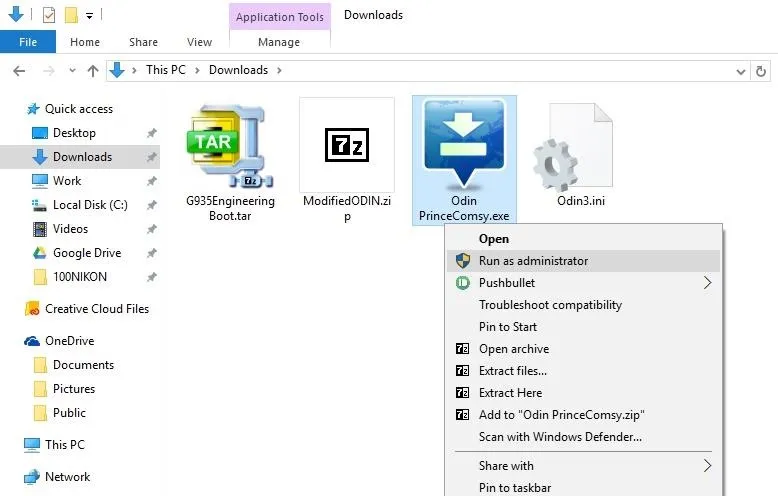778x496 pixels.
Task: Click the Downloads blue arrow sidebar icon
Action: pos(40,157)
